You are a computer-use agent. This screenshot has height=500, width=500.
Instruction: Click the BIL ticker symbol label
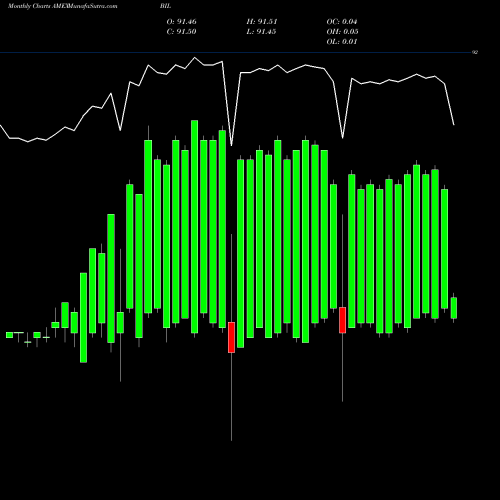pyautogui.click(x=166, y=6)
